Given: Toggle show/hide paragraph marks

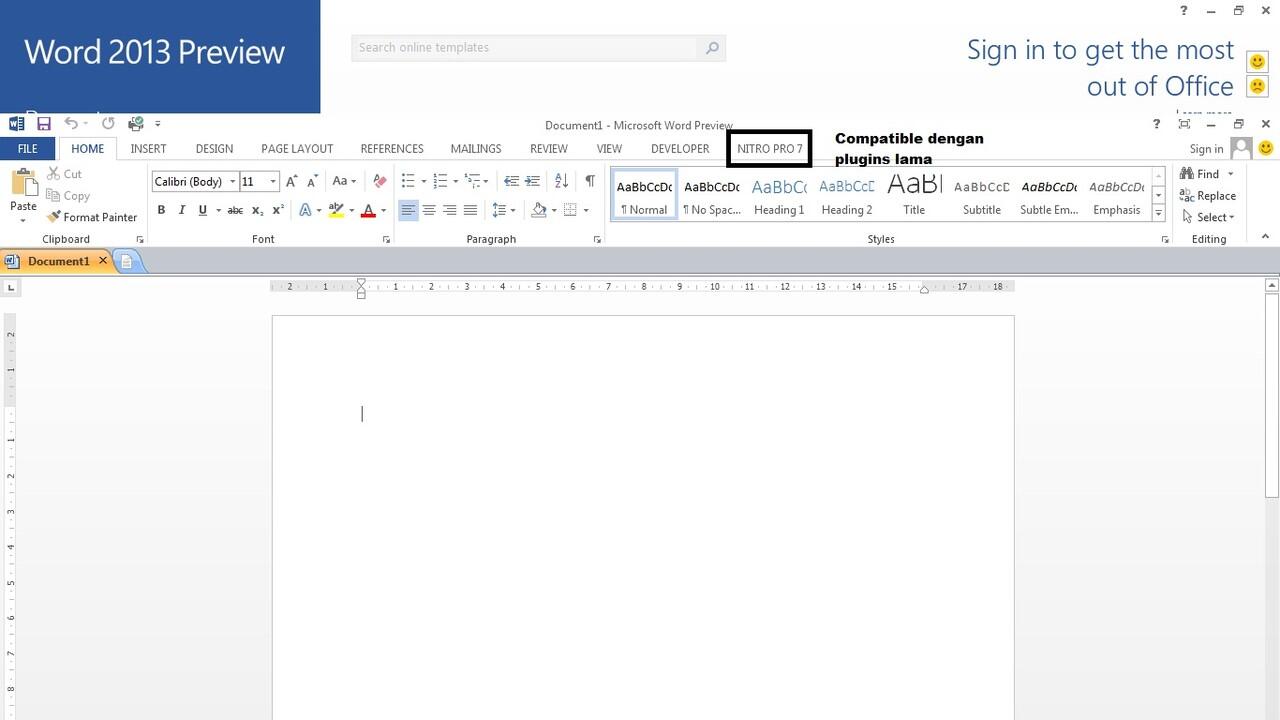Looking at the screenshot, I should [590, 181].
